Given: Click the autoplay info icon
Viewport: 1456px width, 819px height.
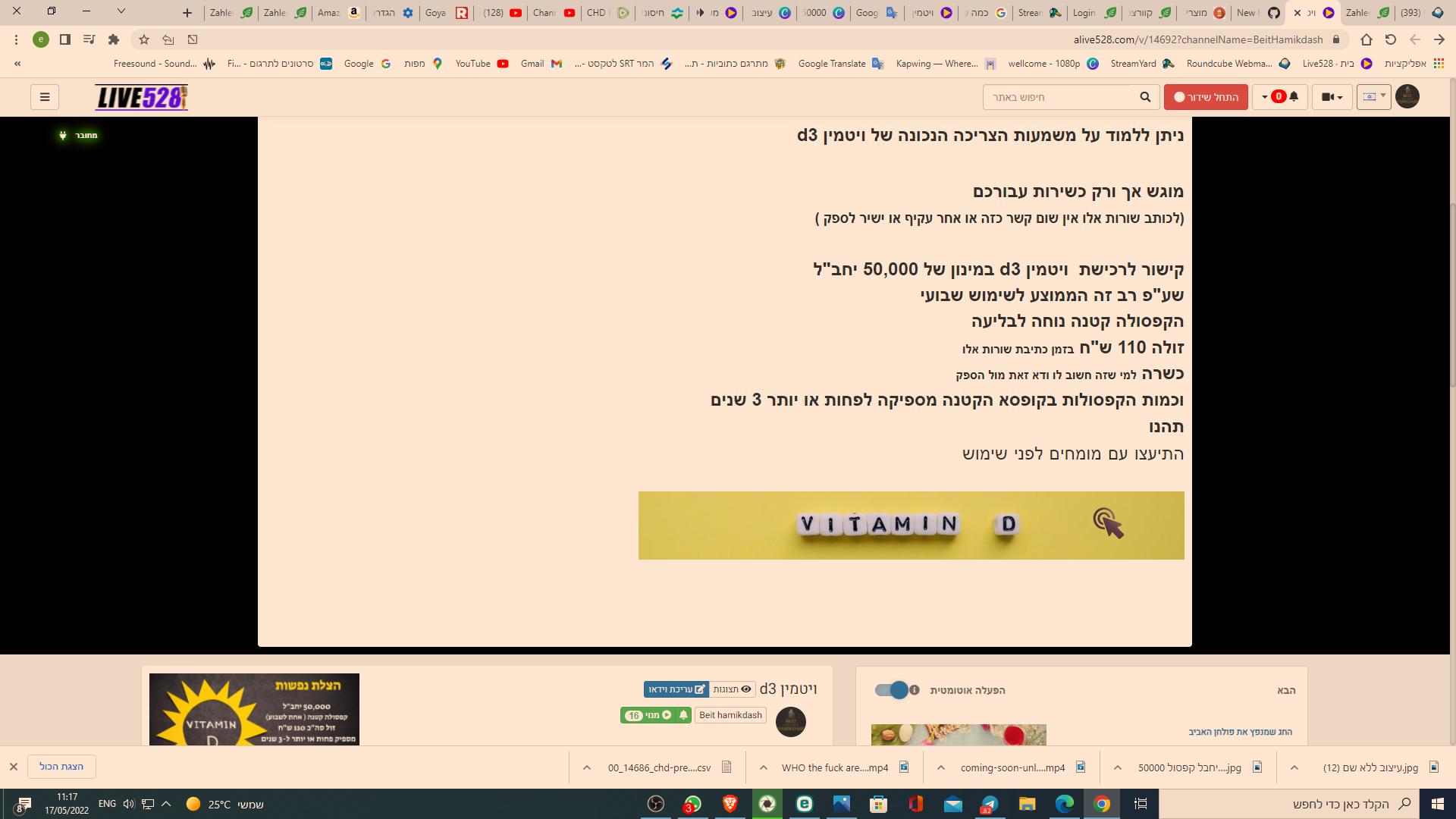Looking at the screenshot, I should (x=915, y=690).
